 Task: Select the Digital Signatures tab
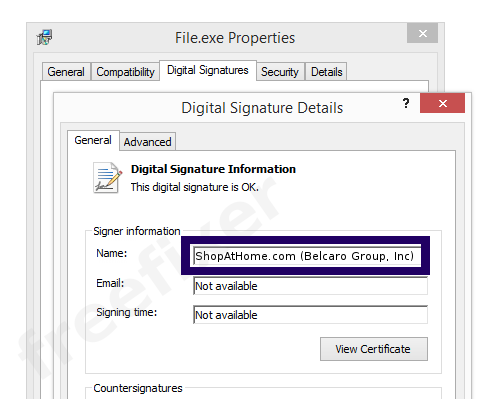208,70
